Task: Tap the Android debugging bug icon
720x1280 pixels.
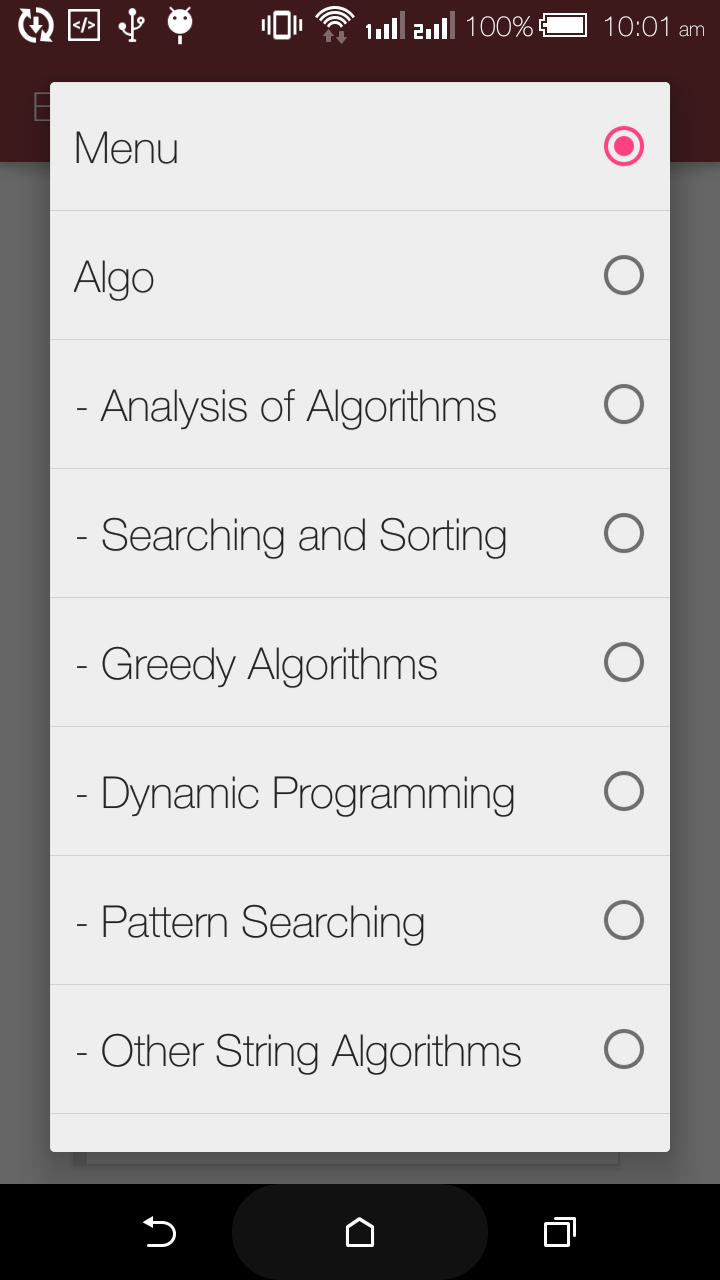Action: 180,26
